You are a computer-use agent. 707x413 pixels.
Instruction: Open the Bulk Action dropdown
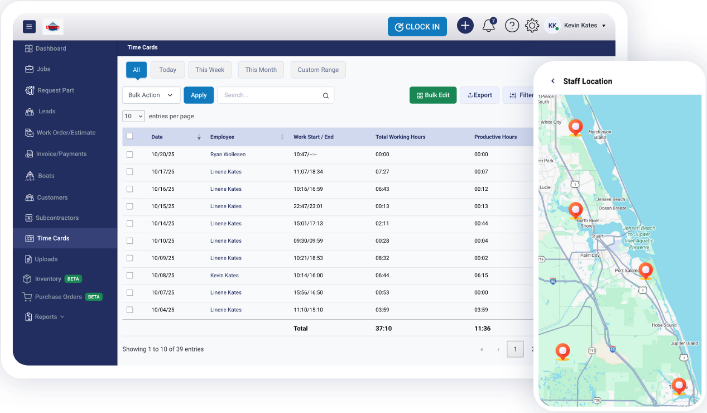tap(151, 95)
